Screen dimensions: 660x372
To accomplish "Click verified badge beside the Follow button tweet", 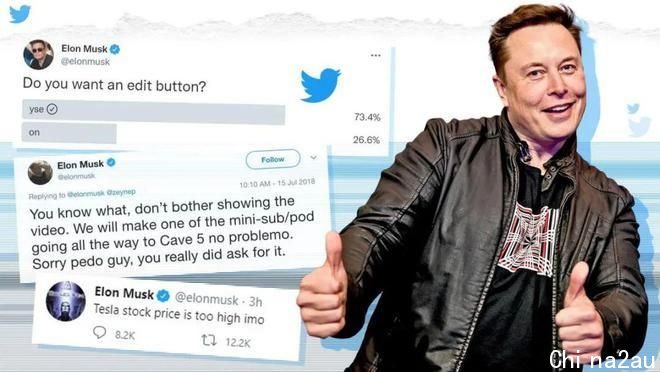I will [111, 162].
